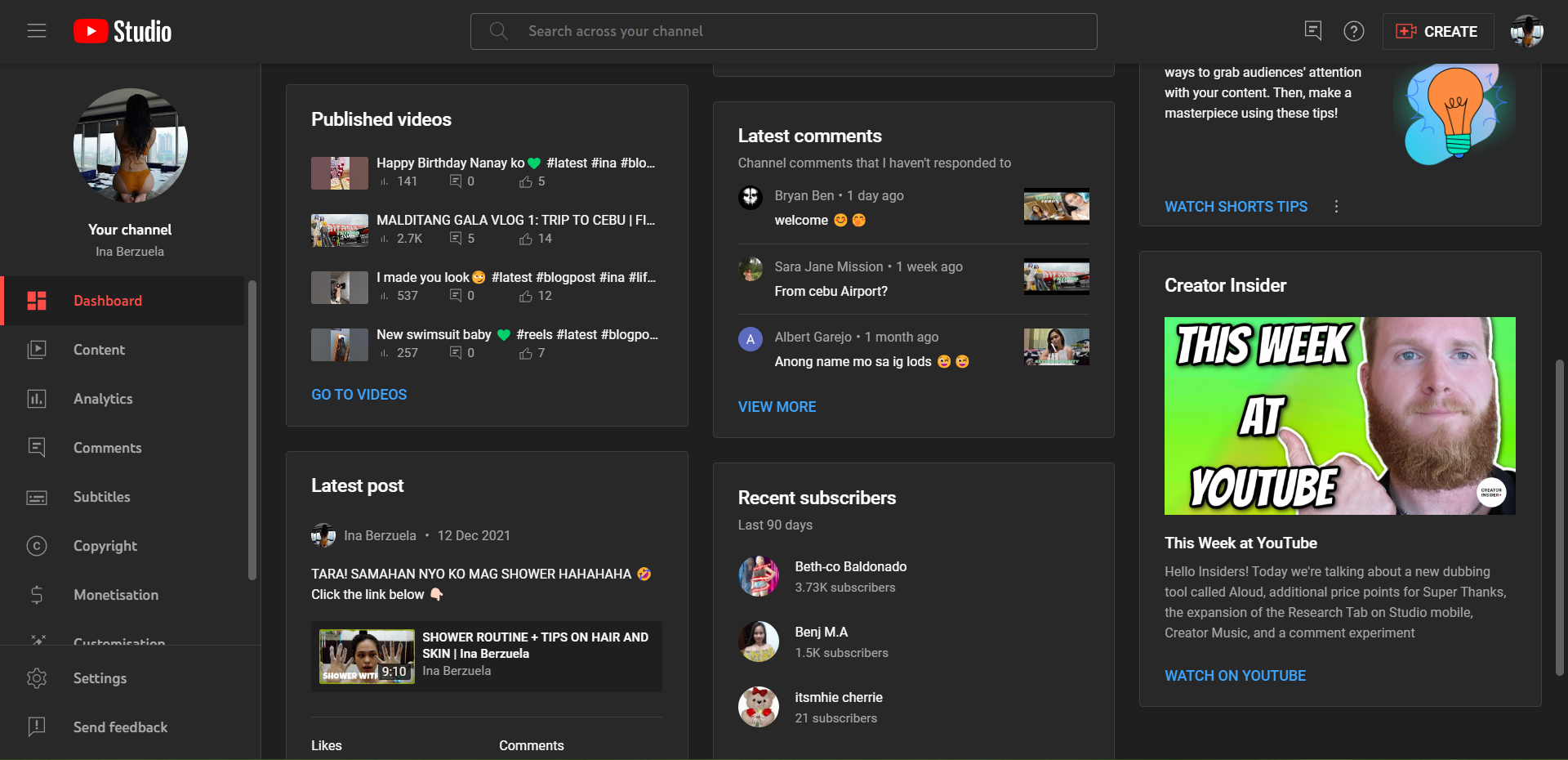The width and height of the screenshot is (1568, 760).
Task: Click VIEW MORE under Latest comments
Action: (777, 407)
